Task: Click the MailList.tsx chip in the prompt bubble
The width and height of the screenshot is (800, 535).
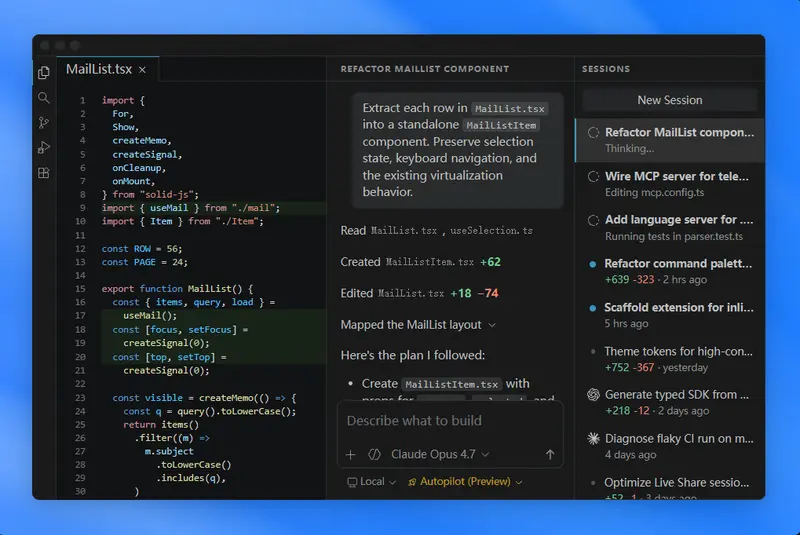Action: pos(510,109)
